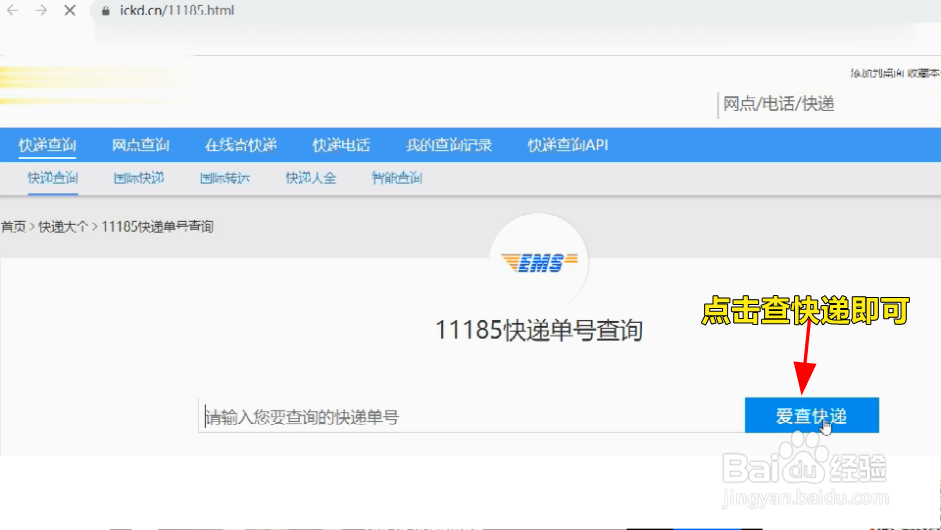Select the 快递查询 sub-navigation item
Viewport: 941px width, 530px height.
(53, 178)
